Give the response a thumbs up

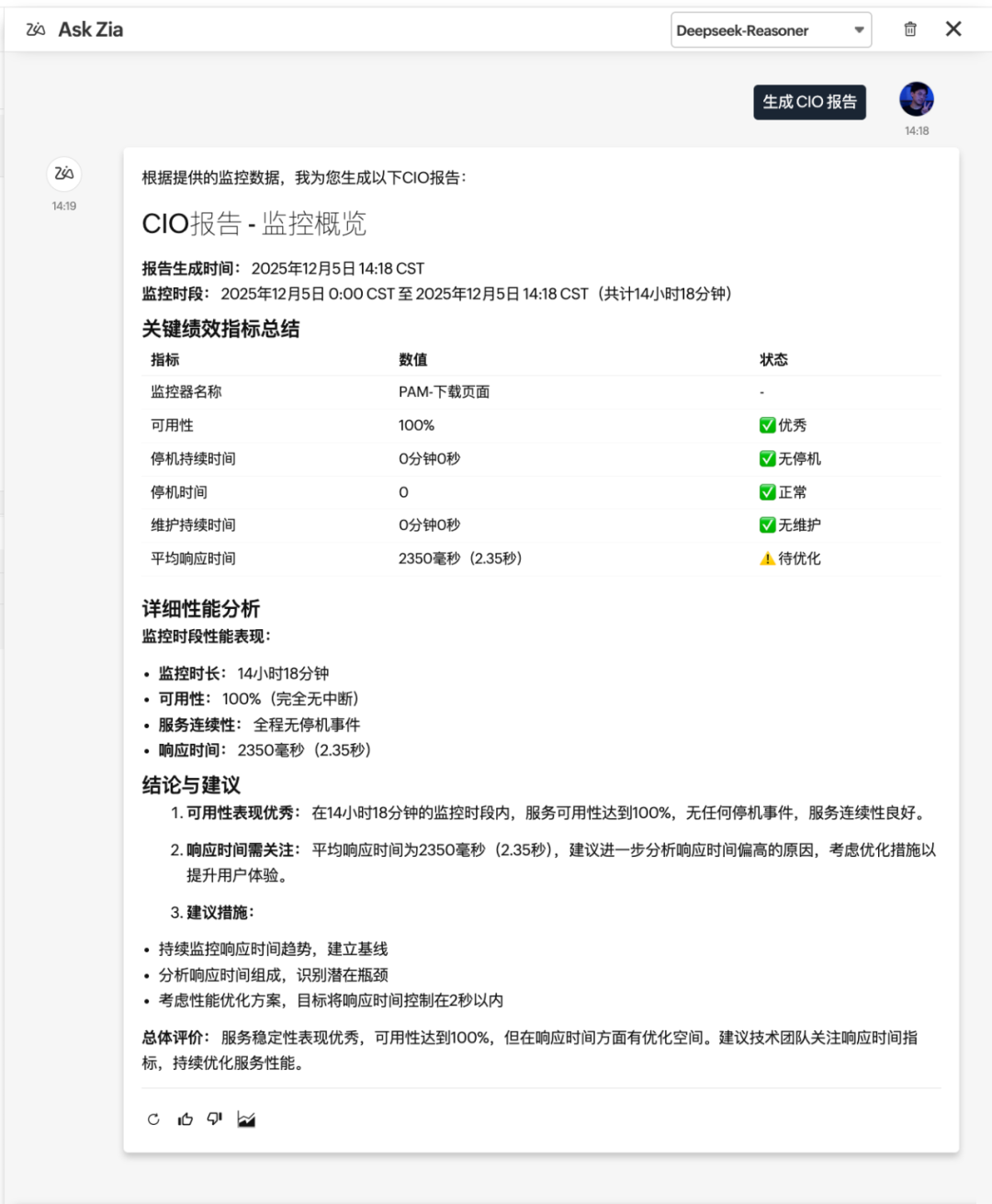point(186,1119)
